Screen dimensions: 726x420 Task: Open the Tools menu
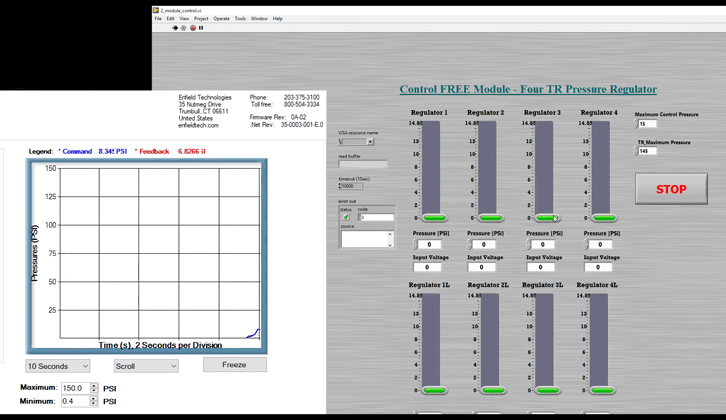(240, 19)
